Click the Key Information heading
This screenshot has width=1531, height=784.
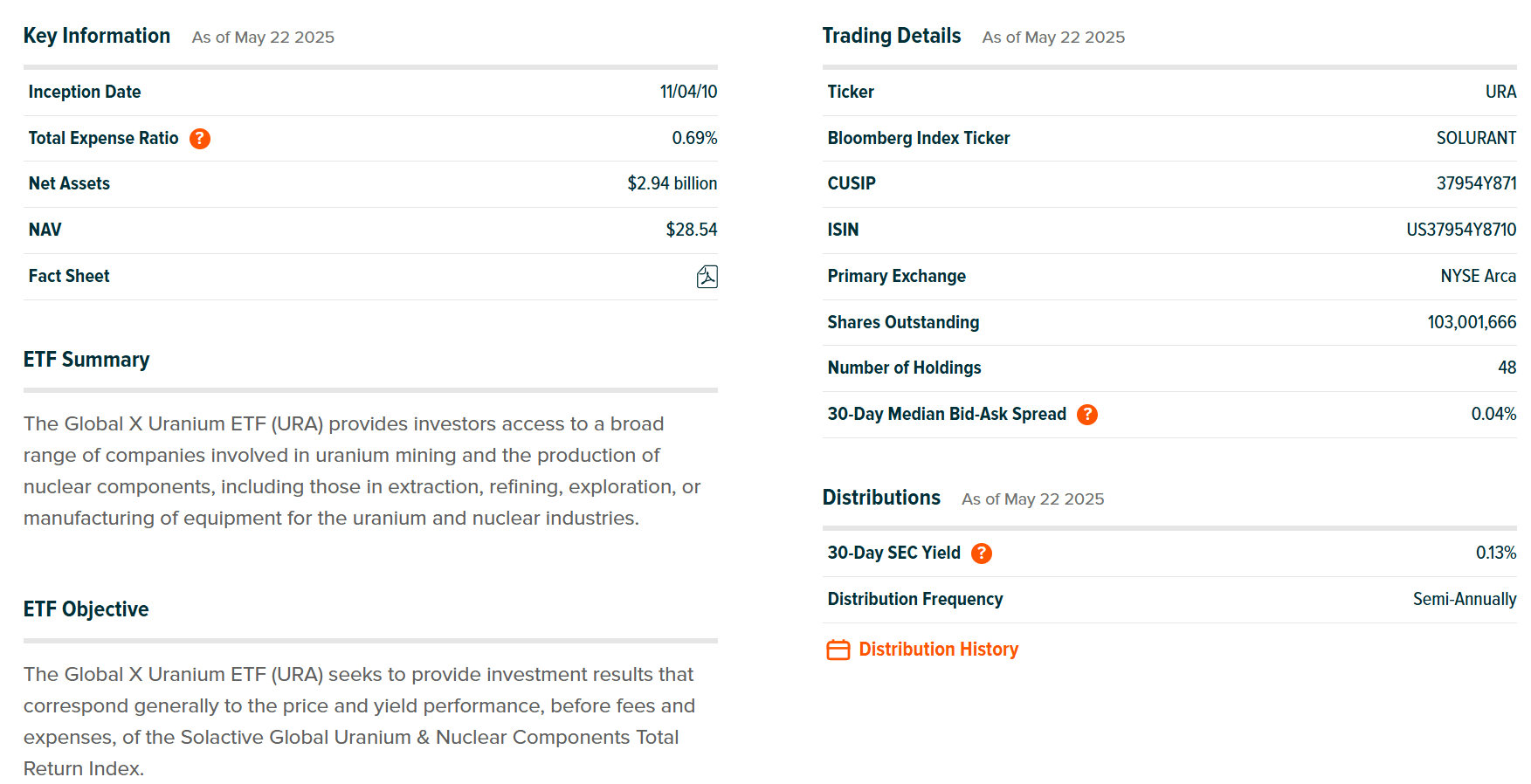pos(97,36)
